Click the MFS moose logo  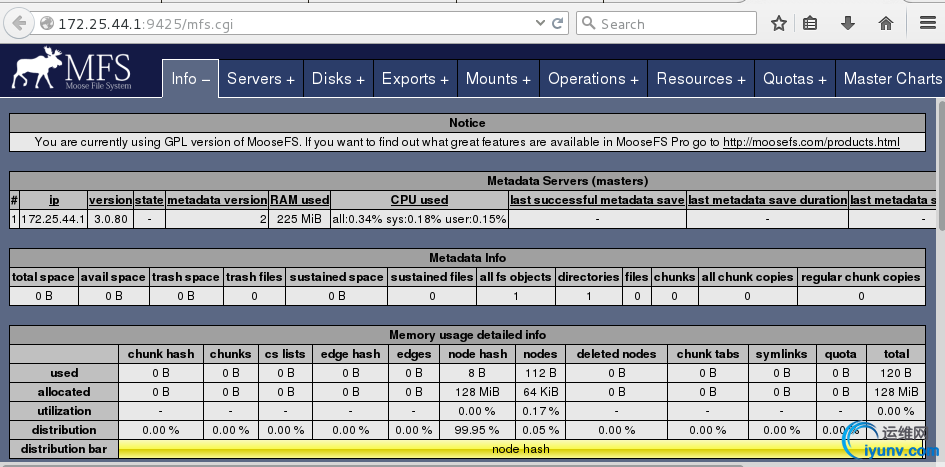[x=71, y=71]
